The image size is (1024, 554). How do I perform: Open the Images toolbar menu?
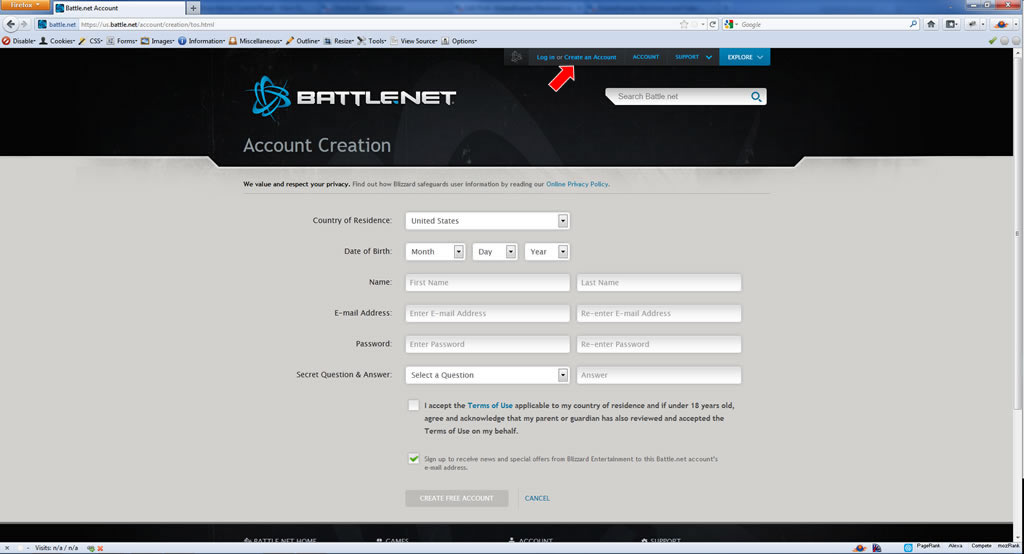157,41
